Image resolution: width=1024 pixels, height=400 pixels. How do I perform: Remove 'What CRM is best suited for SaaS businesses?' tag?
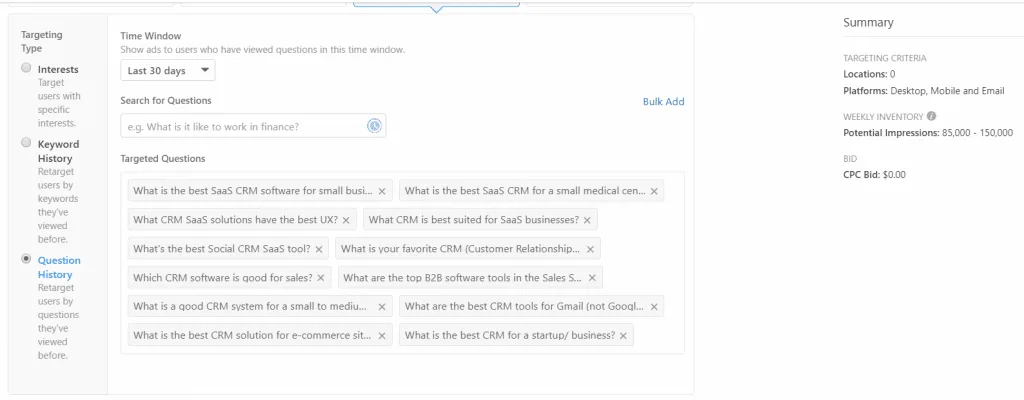pyautogui.click(x=587, y=220)
